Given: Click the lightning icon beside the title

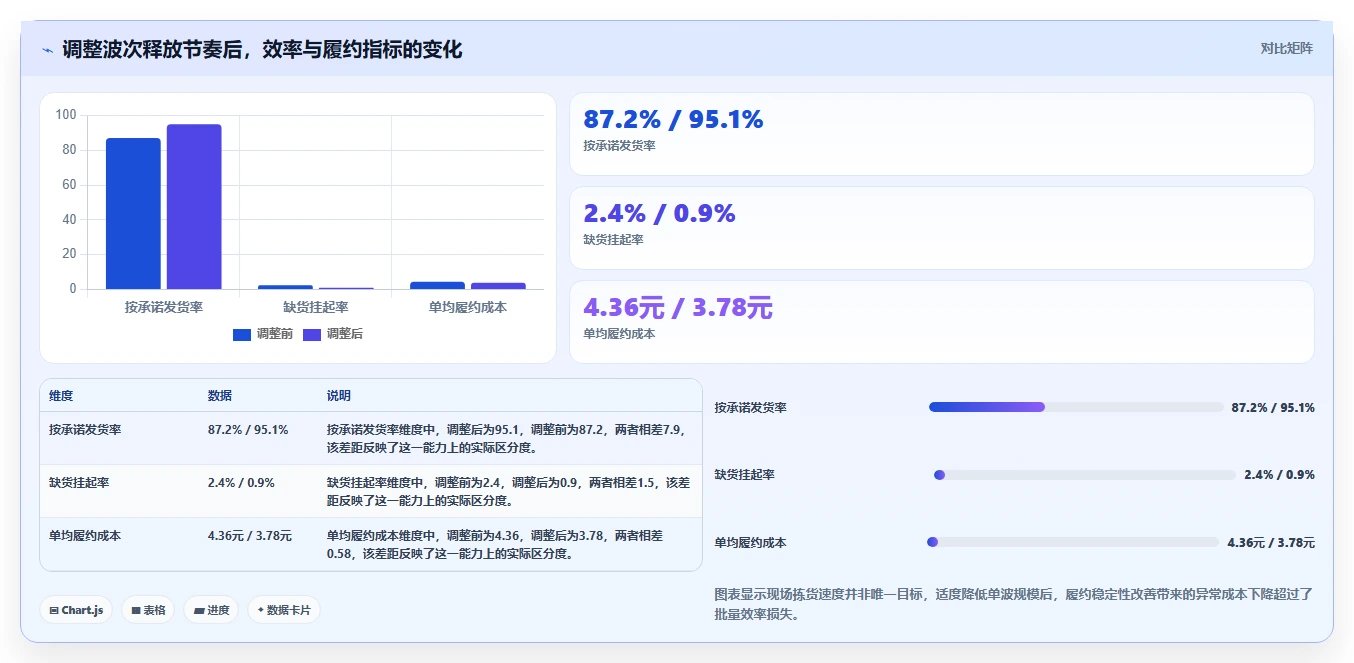Looking at the screenshot, I should tap(47, 50).
